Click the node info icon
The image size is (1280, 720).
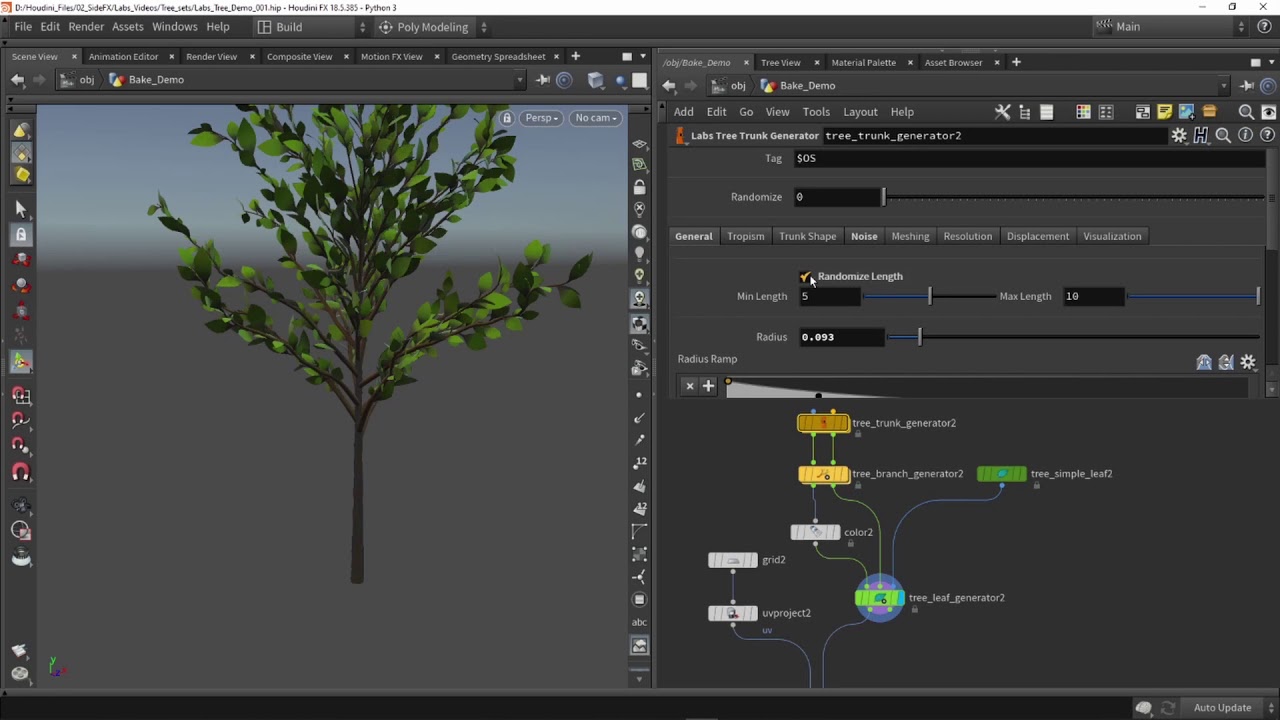coord(1245,135)
